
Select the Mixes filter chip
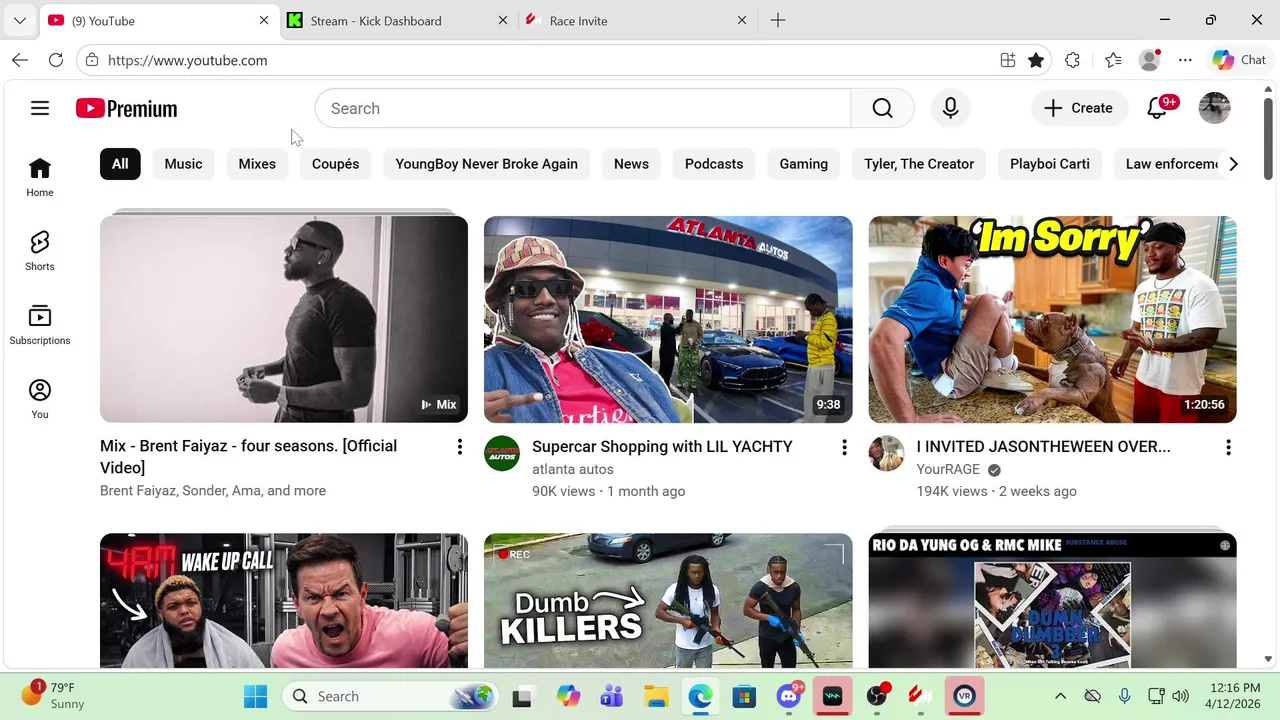pos(257,164)
